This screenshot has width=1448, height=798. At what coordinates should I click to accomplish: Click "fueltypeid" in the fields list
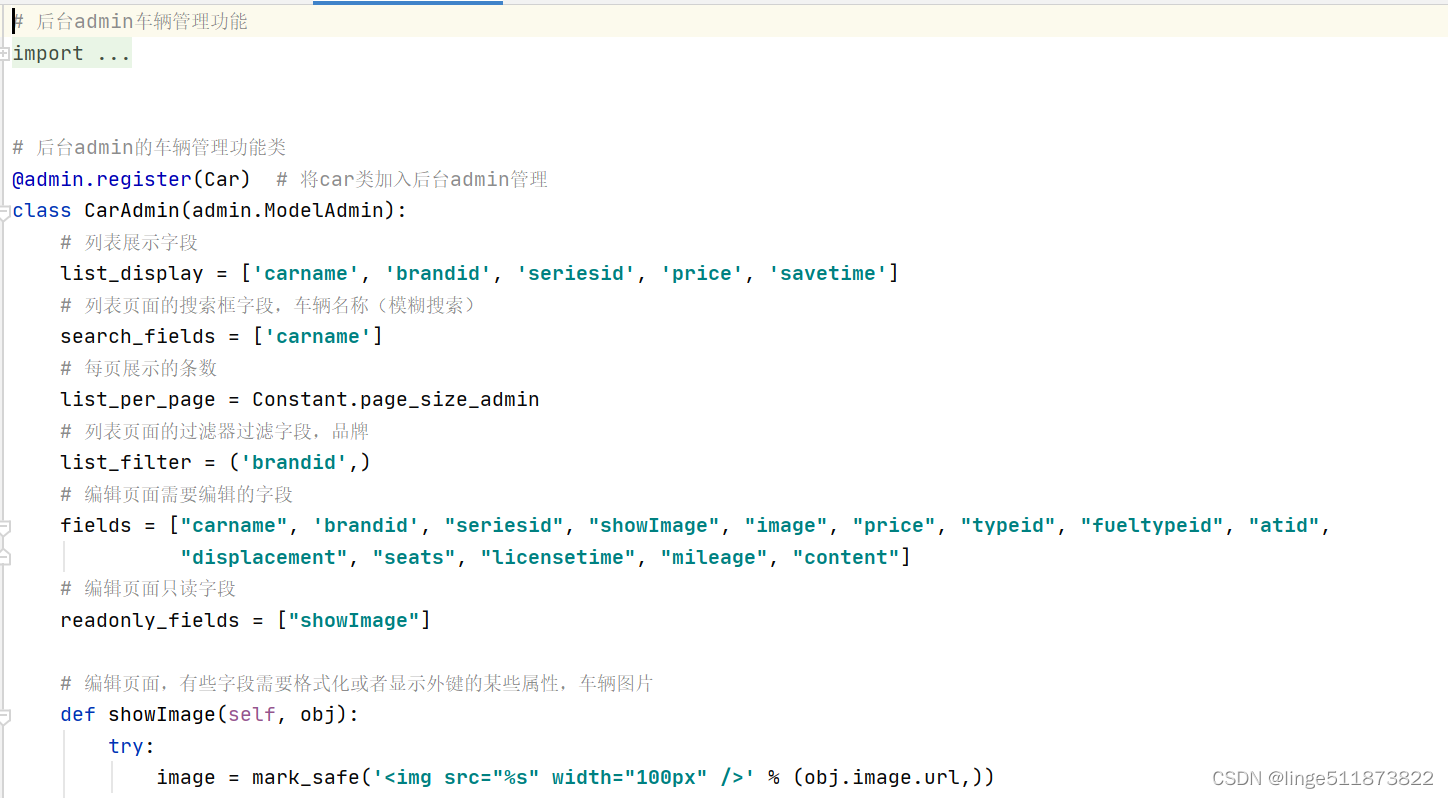[x=1152, y=526]
